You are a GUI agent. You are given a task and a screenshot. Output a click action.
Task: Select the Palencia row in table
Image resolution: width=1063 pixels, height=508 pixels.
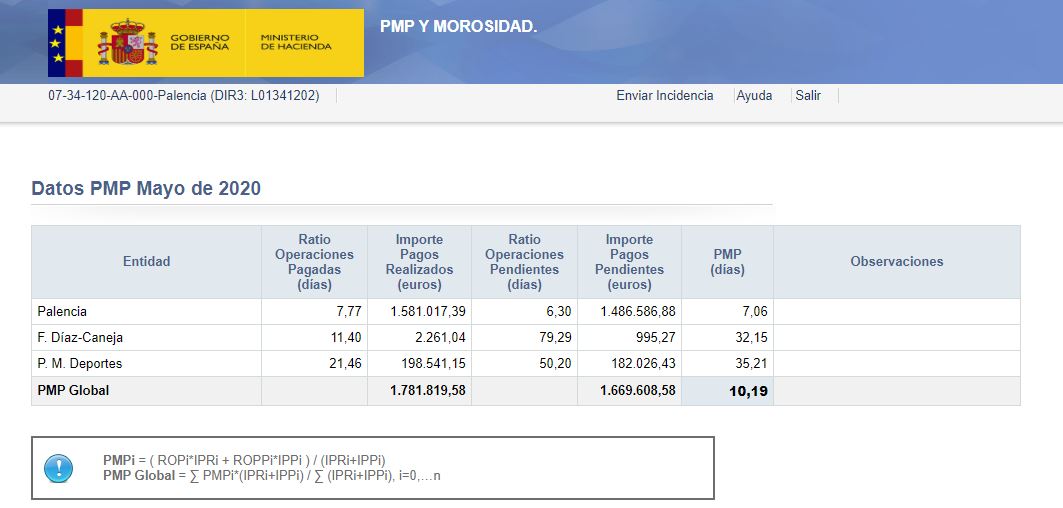[62, 312]
